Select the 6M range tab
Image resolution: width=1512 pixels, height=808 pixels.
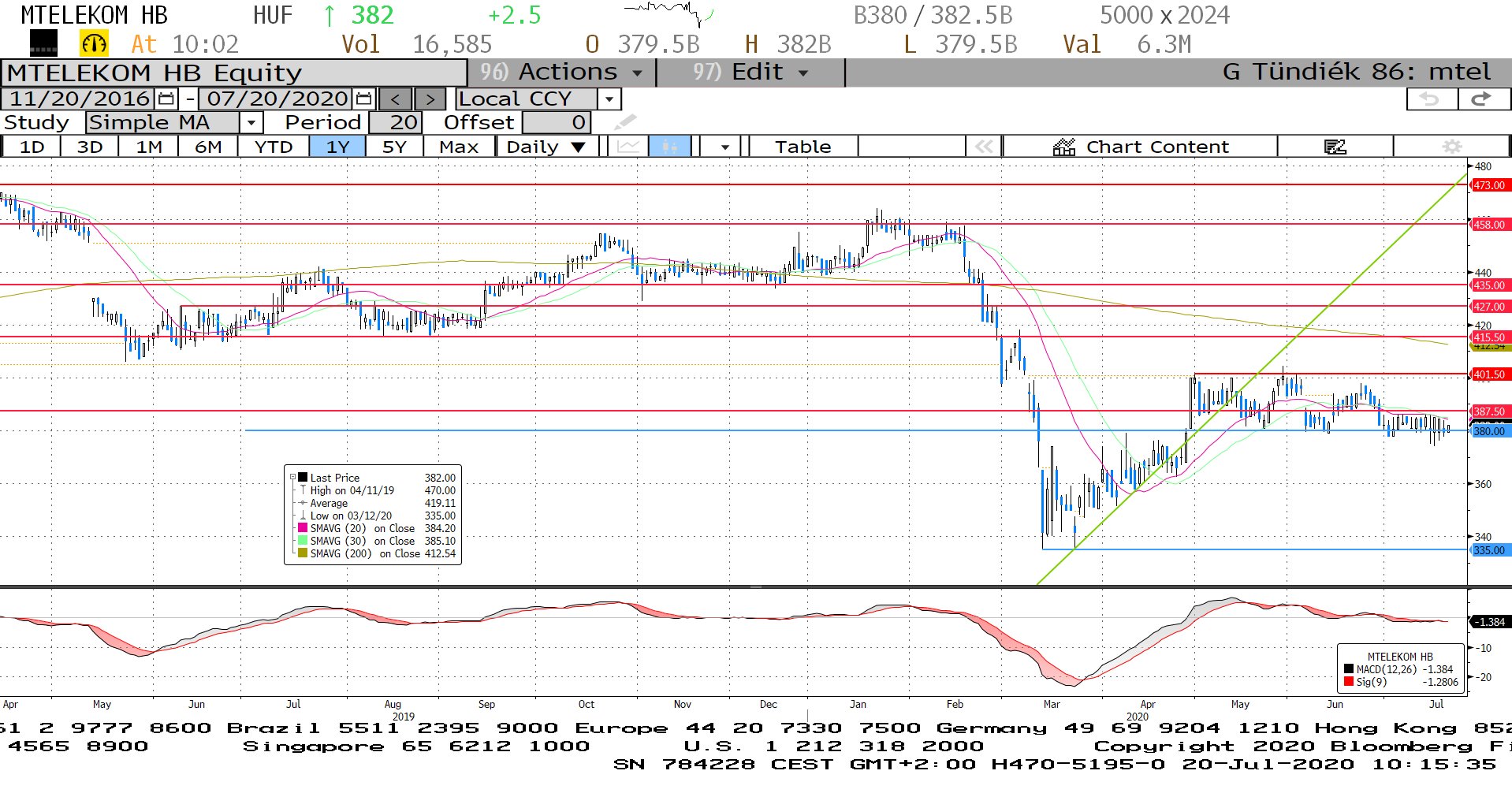click(208, 147)
